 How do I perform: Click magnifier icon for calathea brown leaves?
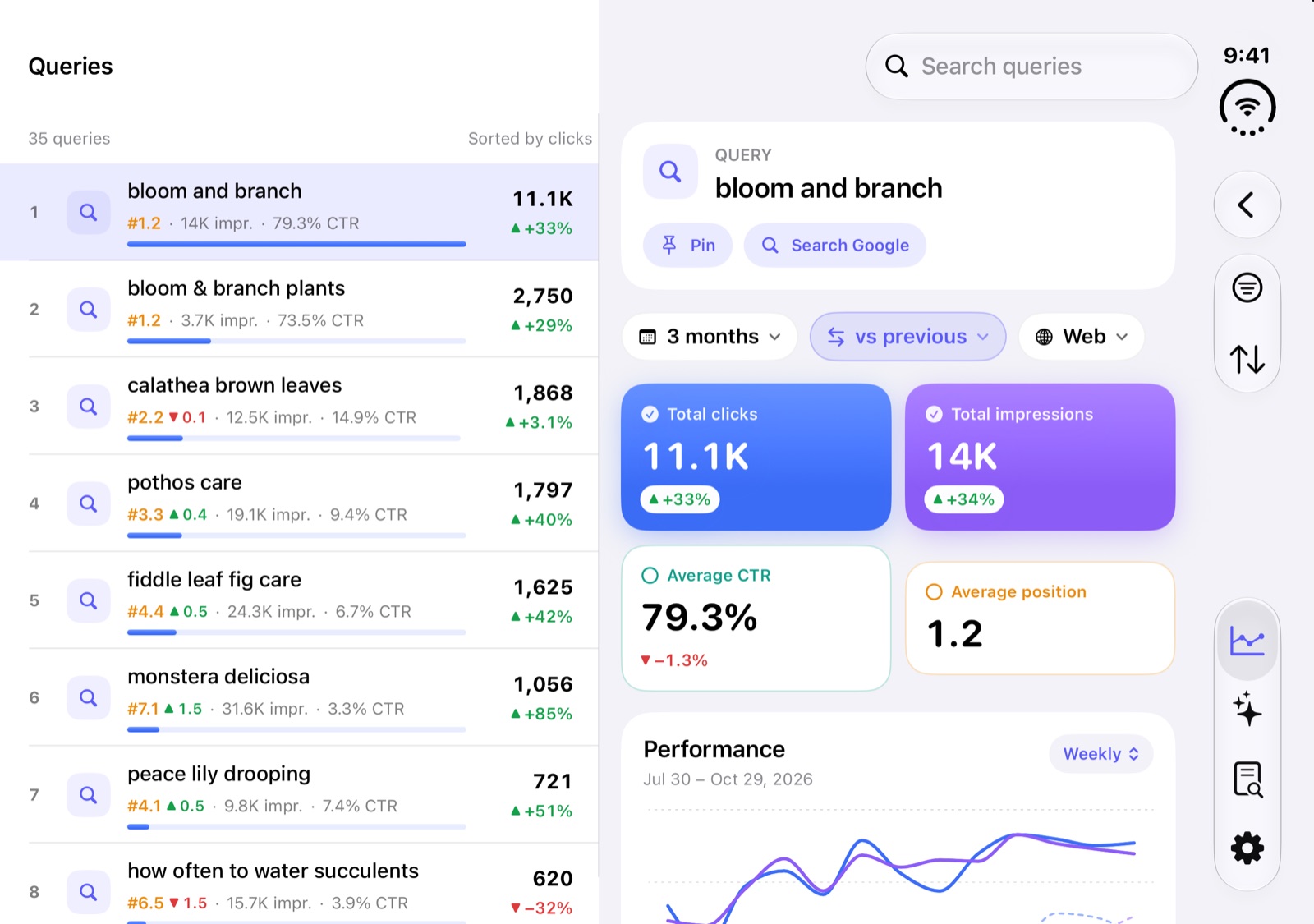pos(89,407)
